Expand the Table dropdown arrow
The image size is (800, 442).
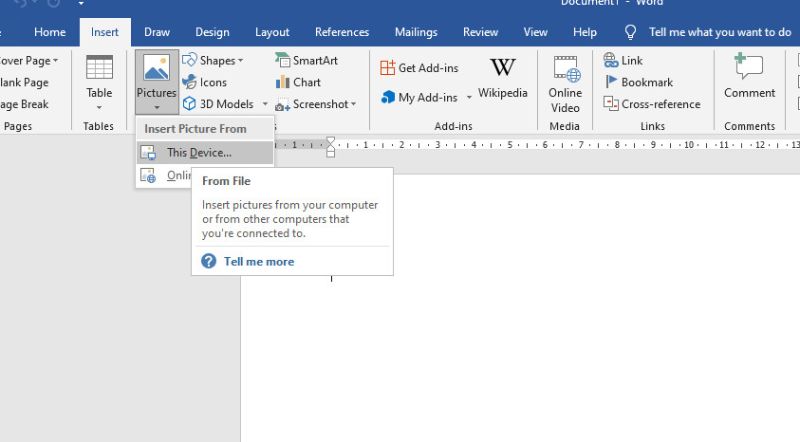(x=99, y=107)
